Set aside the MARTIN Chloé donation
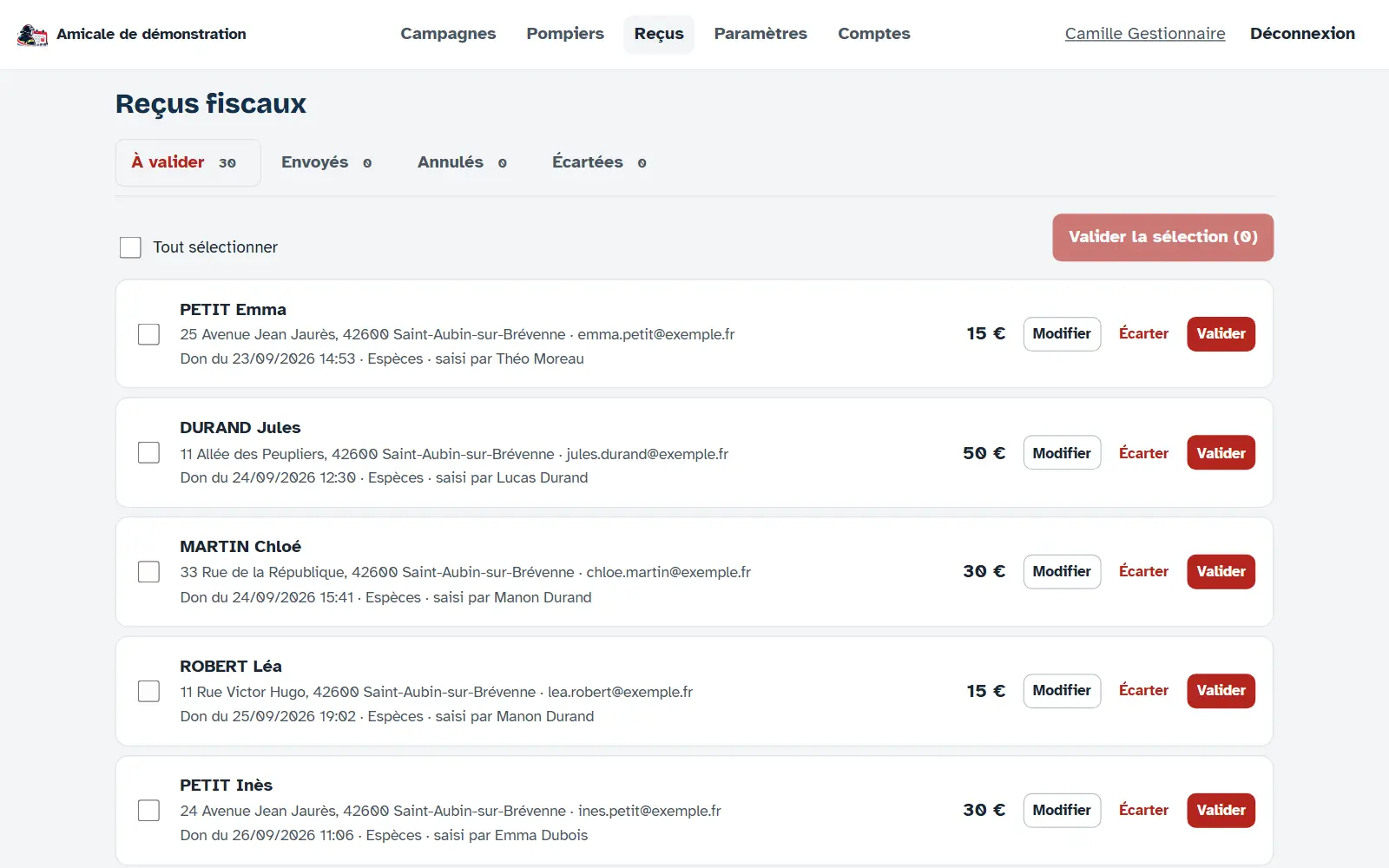Image resolution: width=1389 pixels, height=868 pixels. pyautogui.click(x=1143, y=572)
